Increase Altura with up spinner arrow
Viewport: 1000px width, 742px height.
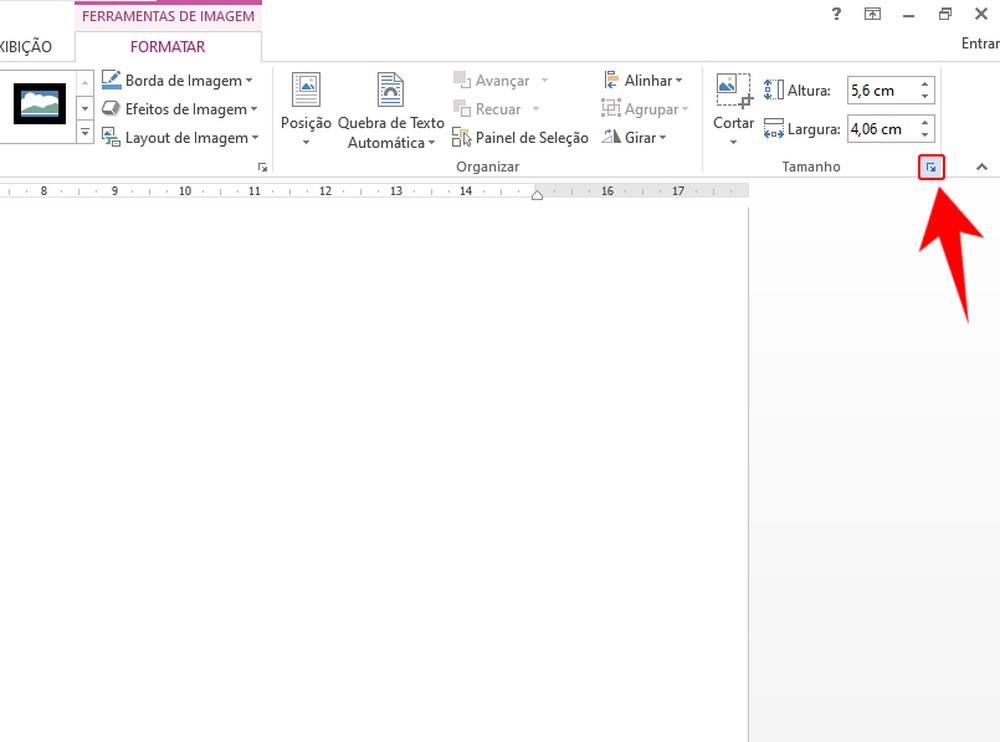(x=926, y=84)
